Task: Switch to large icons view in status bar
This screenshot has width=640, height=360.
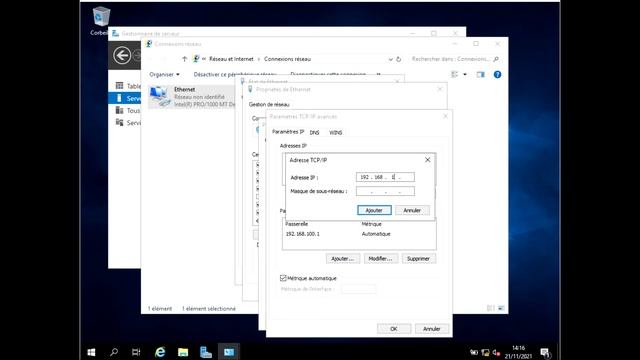Action: [x=501, y=308]
